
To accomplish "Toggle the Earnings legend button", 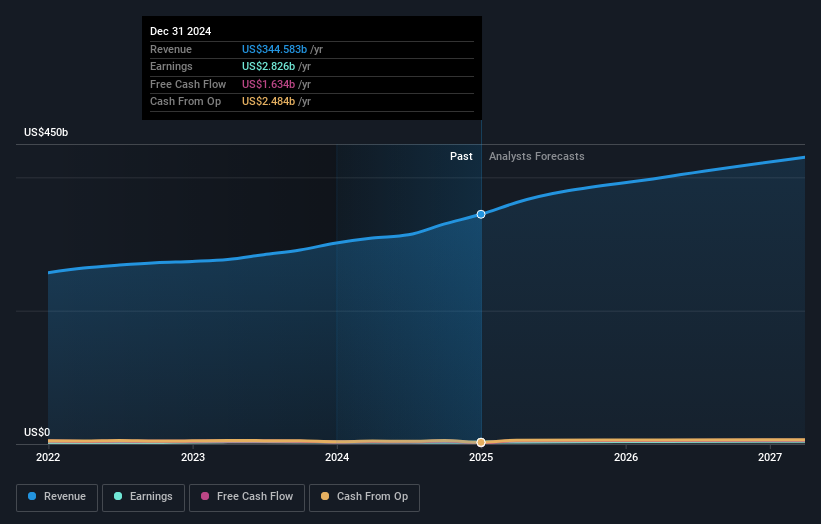I will pos(143,497).
